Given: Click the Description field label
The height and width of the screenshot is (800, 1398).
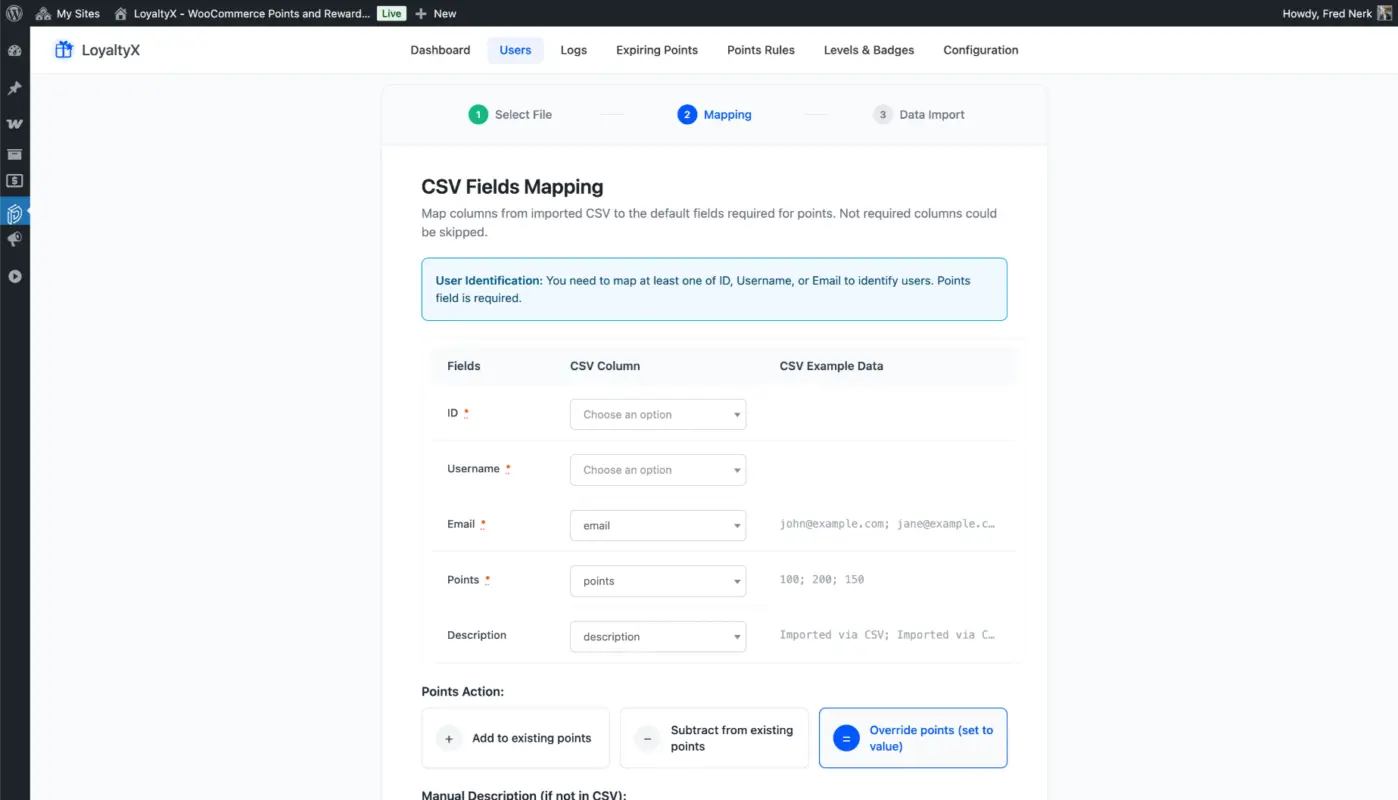Looking at the screenshot, I should click(477, 635).
